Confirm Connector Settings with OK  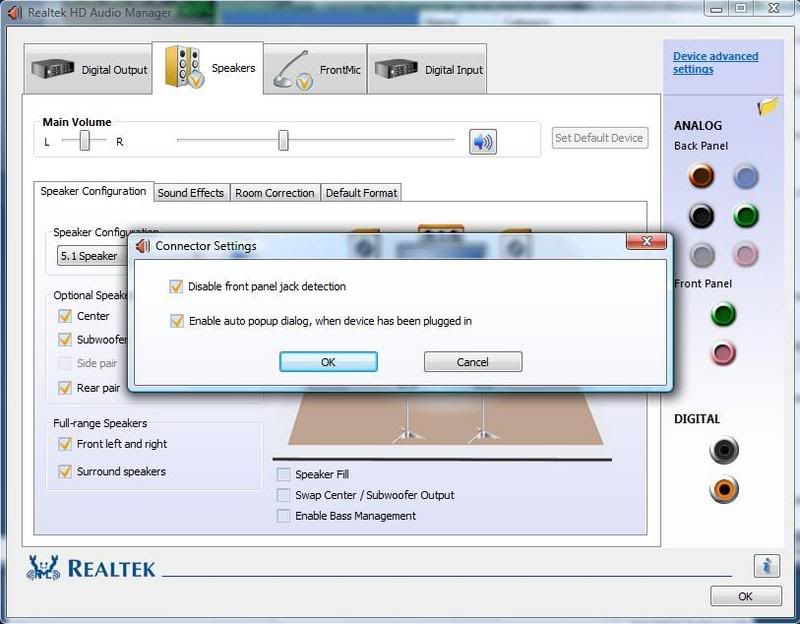point(328,362)
